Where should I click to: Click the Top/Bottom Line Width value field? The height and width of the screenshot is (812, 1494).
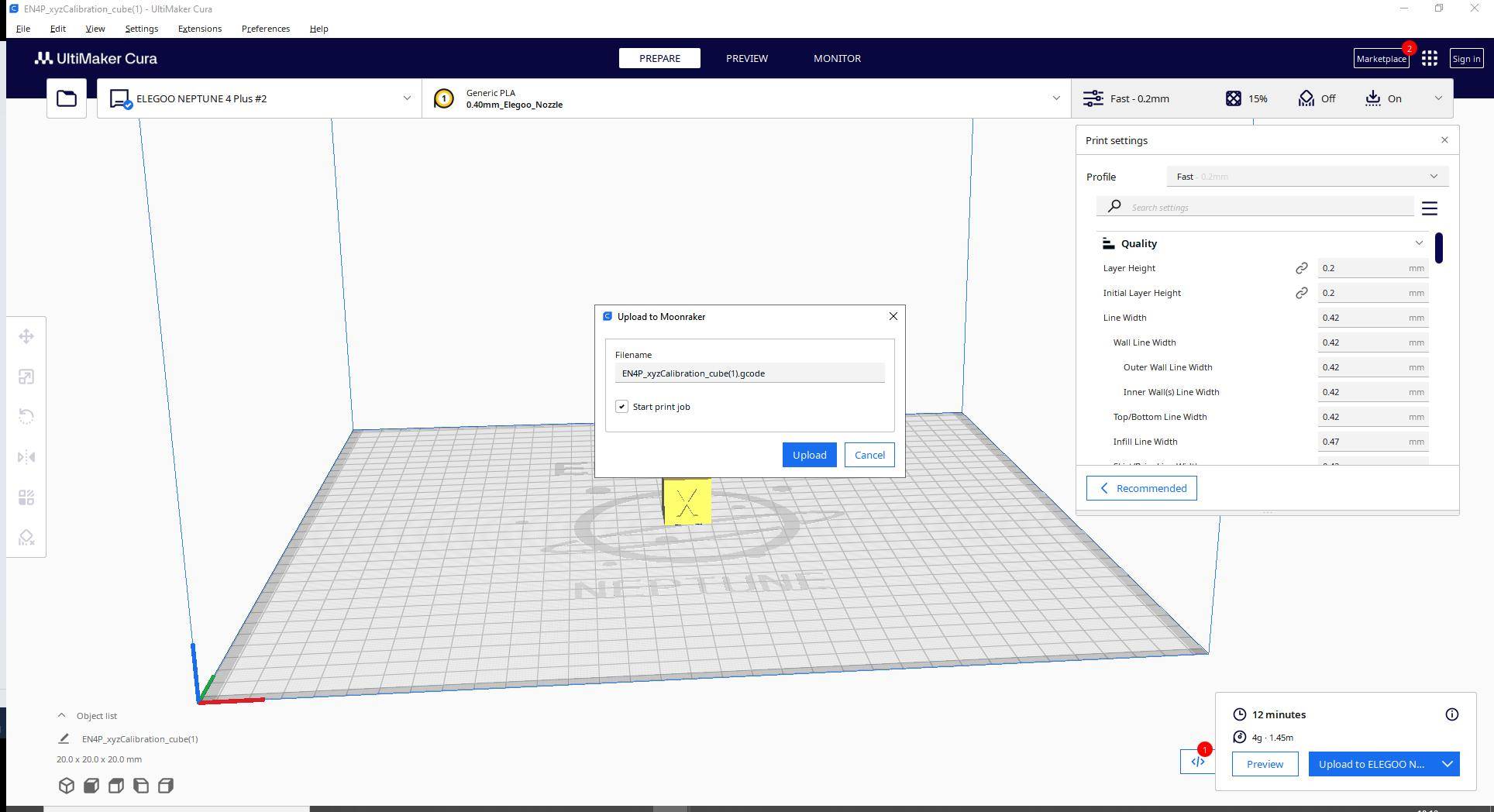[1373, 417]
